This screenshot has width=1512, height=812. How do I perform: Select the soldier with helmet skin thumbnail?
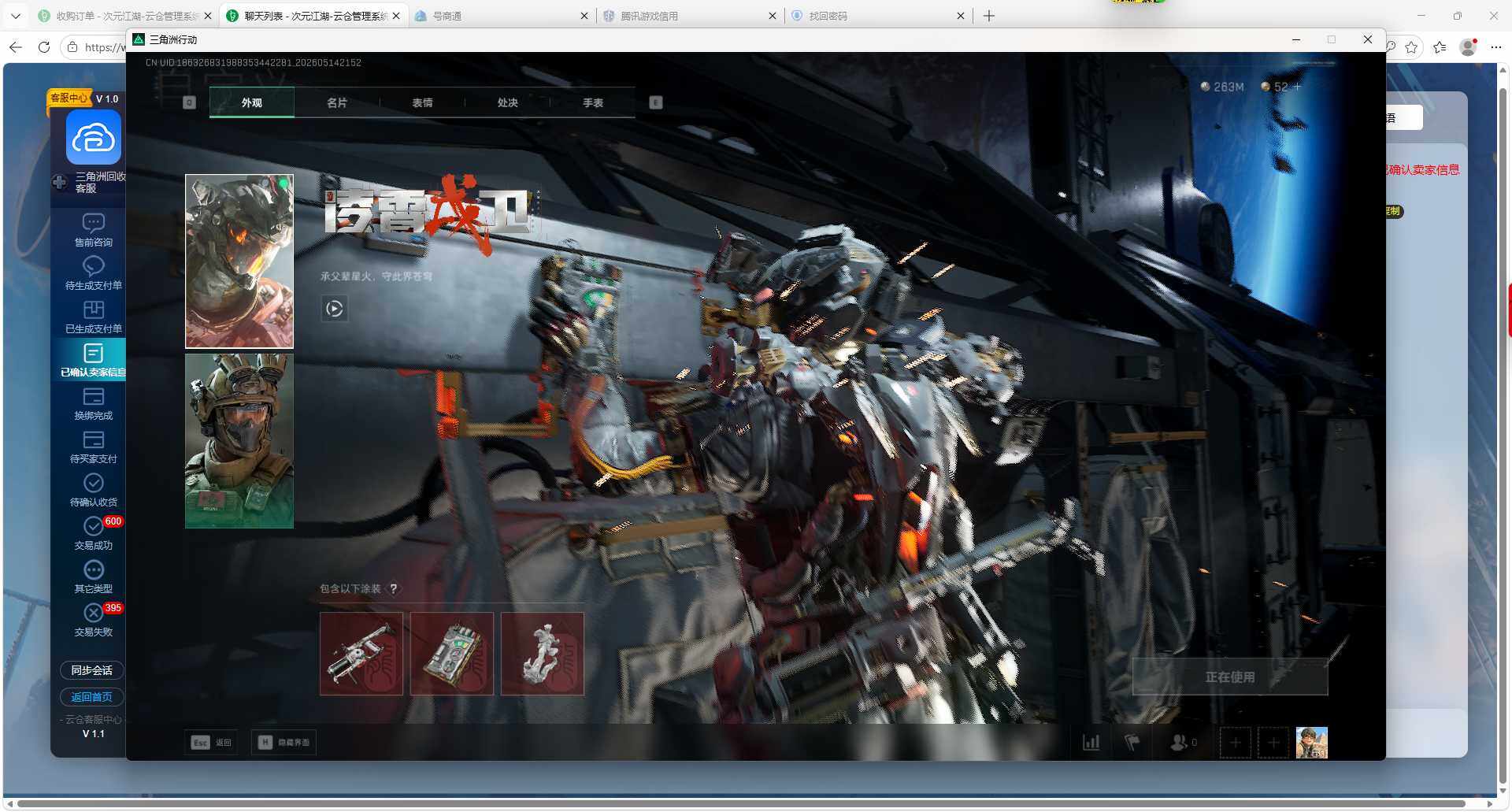click(x=239, y=440)
